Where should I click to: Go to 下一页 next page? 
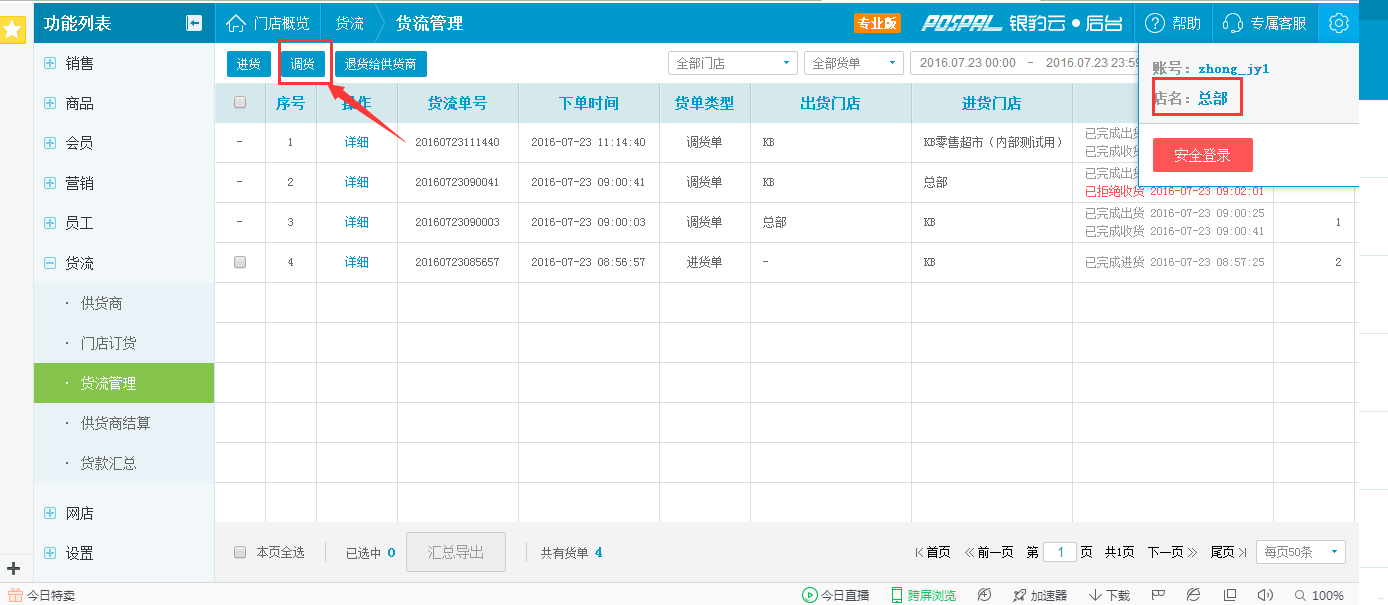[x=1171, y=552]
